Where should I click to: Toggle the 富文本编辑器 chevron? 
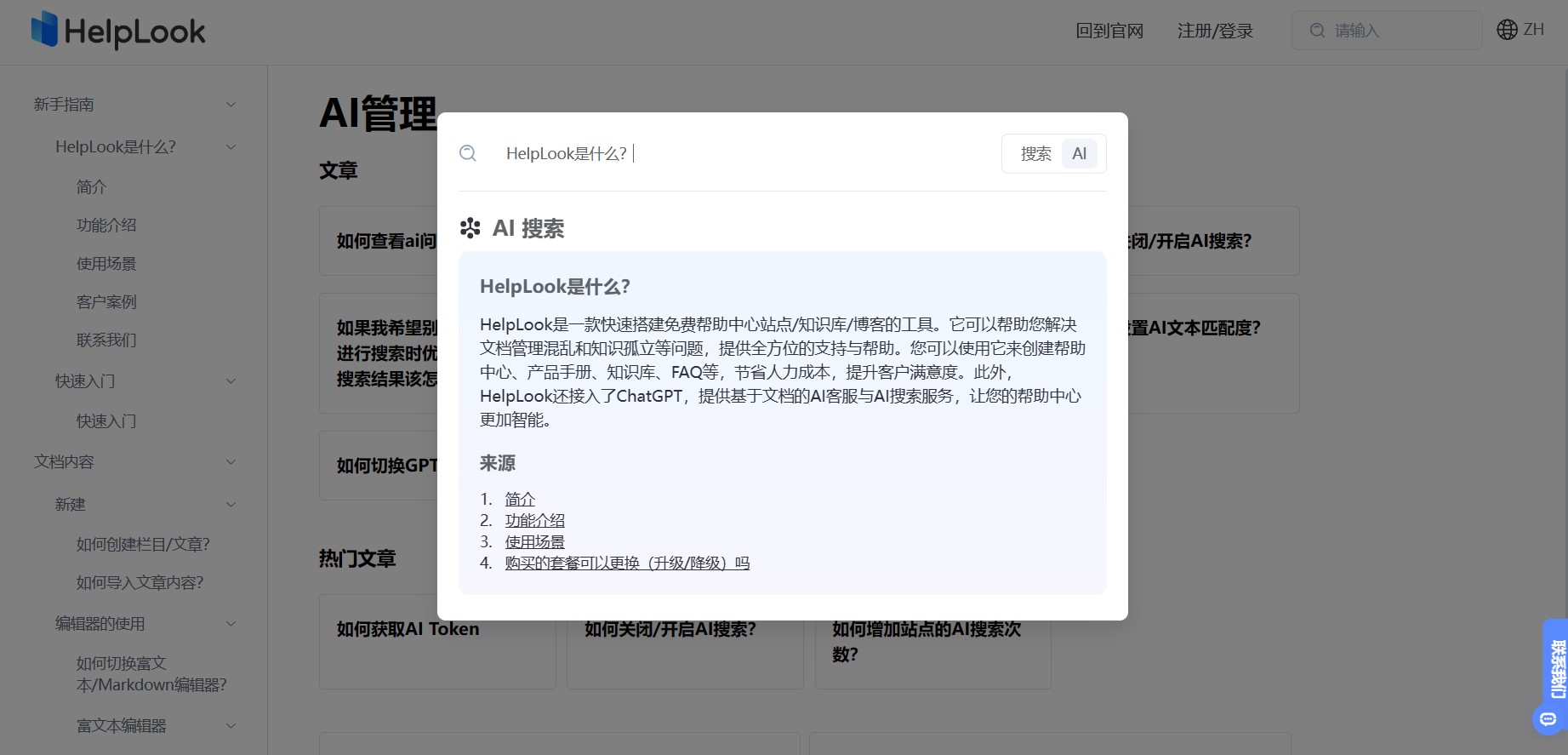231,726
